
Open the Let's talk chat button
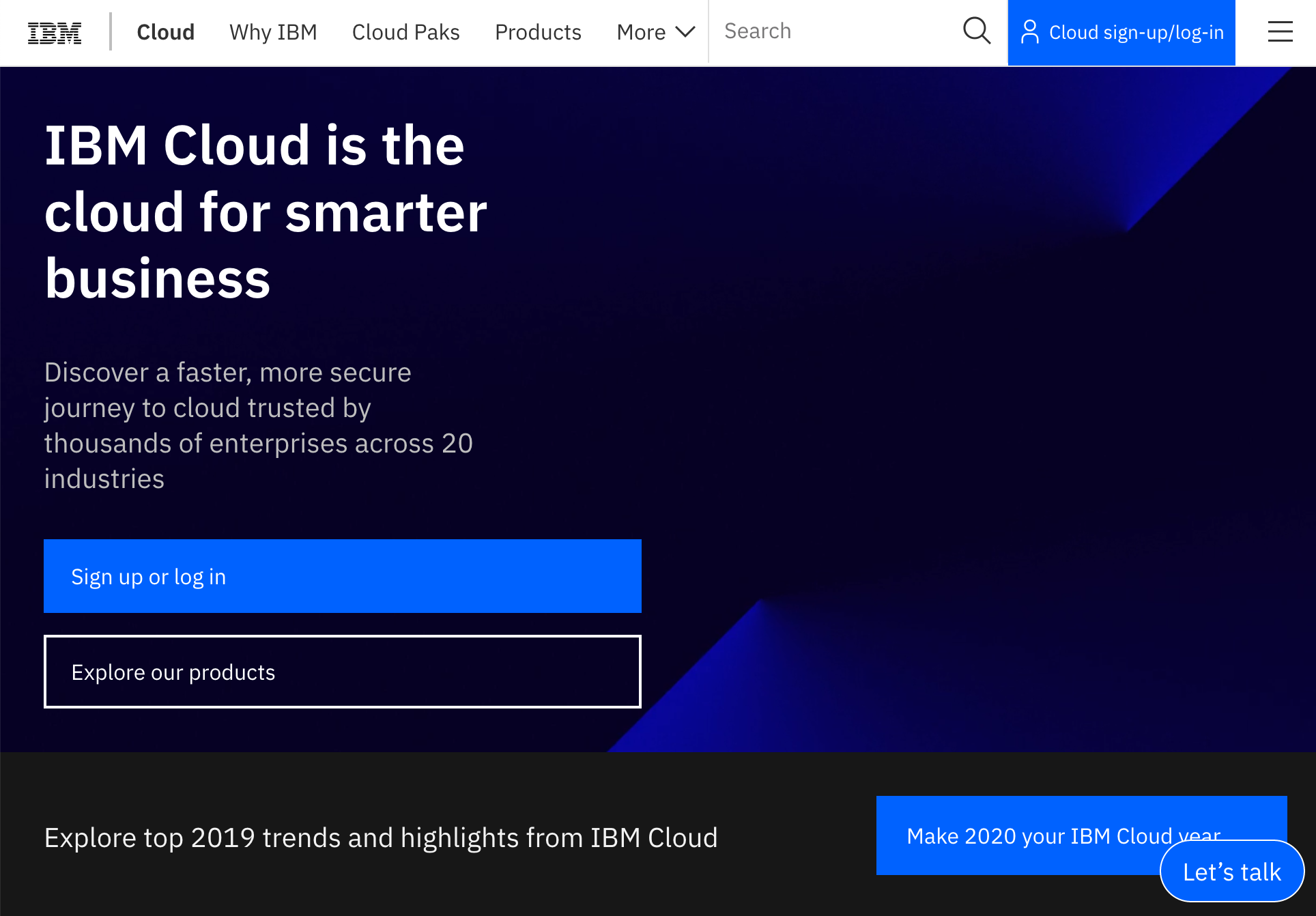point(1232,872)
